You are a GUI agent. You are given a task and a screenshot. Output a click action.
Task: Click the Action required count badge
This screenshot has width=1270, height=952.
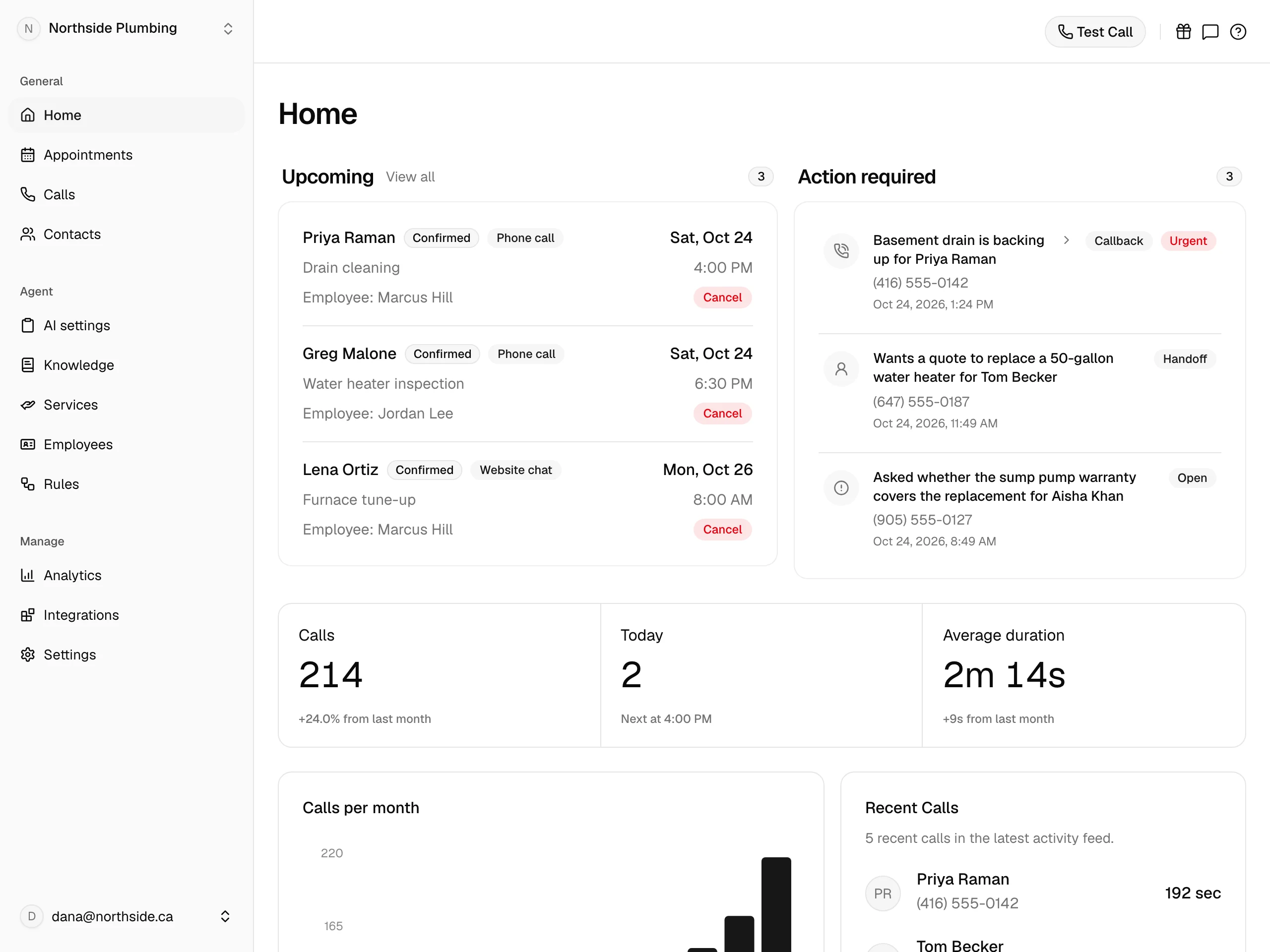(x=1229, y=177)
